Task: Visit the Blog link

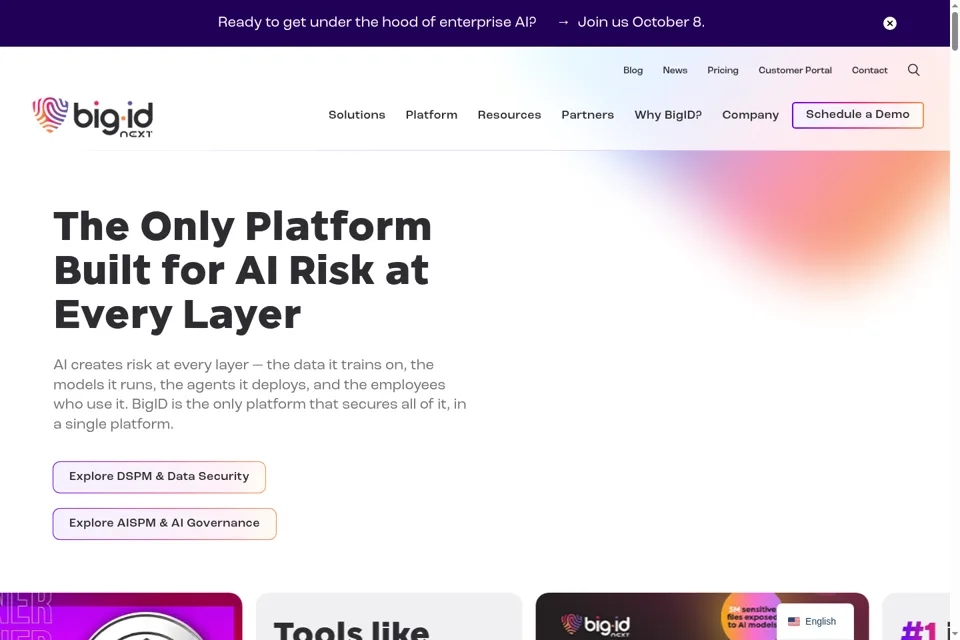Action: pyautogui.click(x=633, y=70)
